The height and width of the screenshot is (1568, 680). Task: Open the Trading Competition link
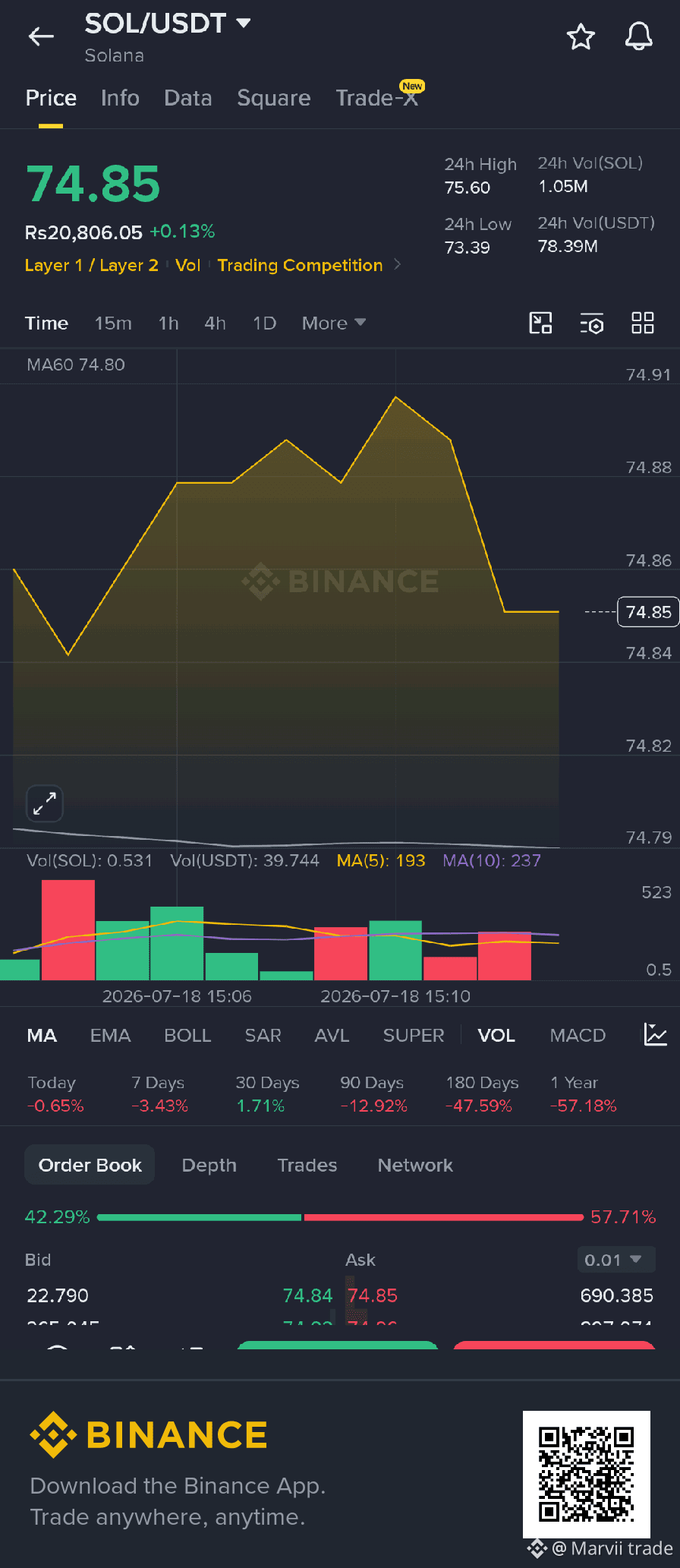tap(300, 265)
